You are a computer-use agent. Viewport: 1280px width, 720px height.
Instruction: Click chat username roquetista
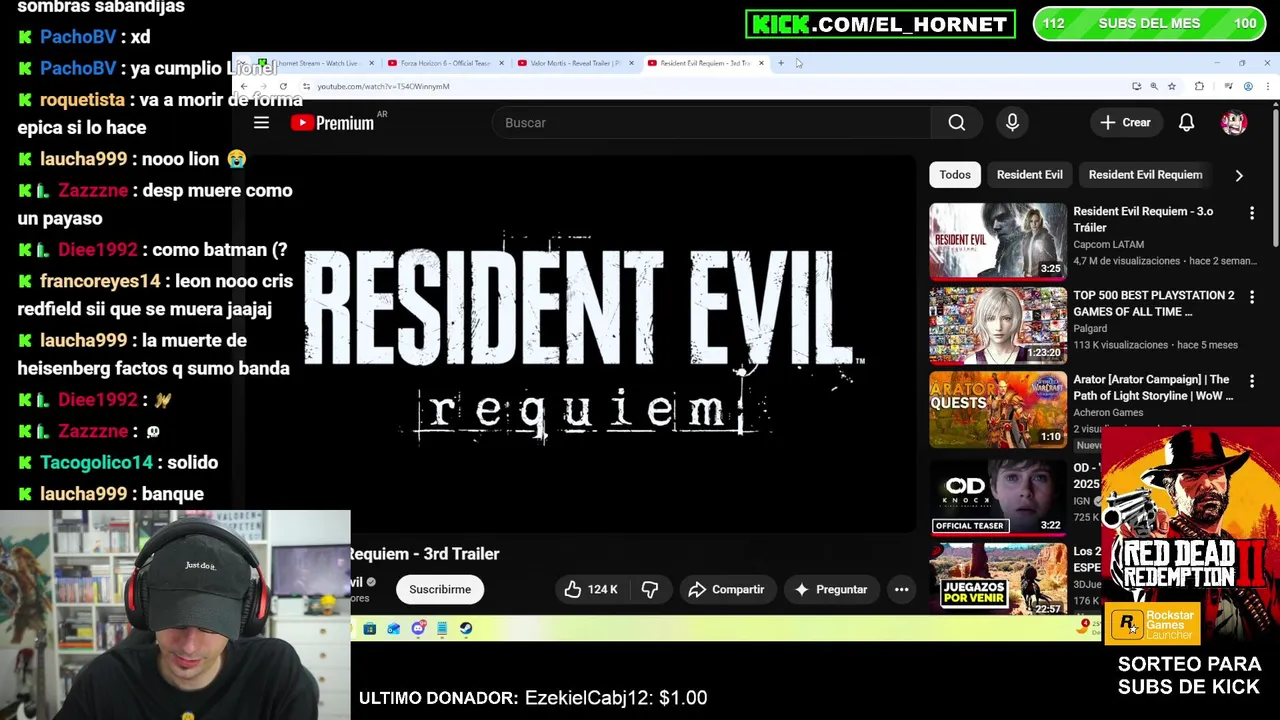click(82, 100)
